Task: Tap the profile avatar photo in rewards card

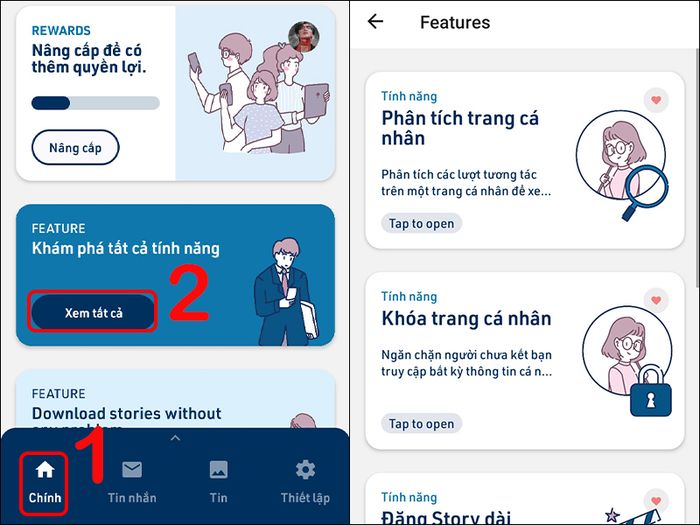Action: click(304, 37)
